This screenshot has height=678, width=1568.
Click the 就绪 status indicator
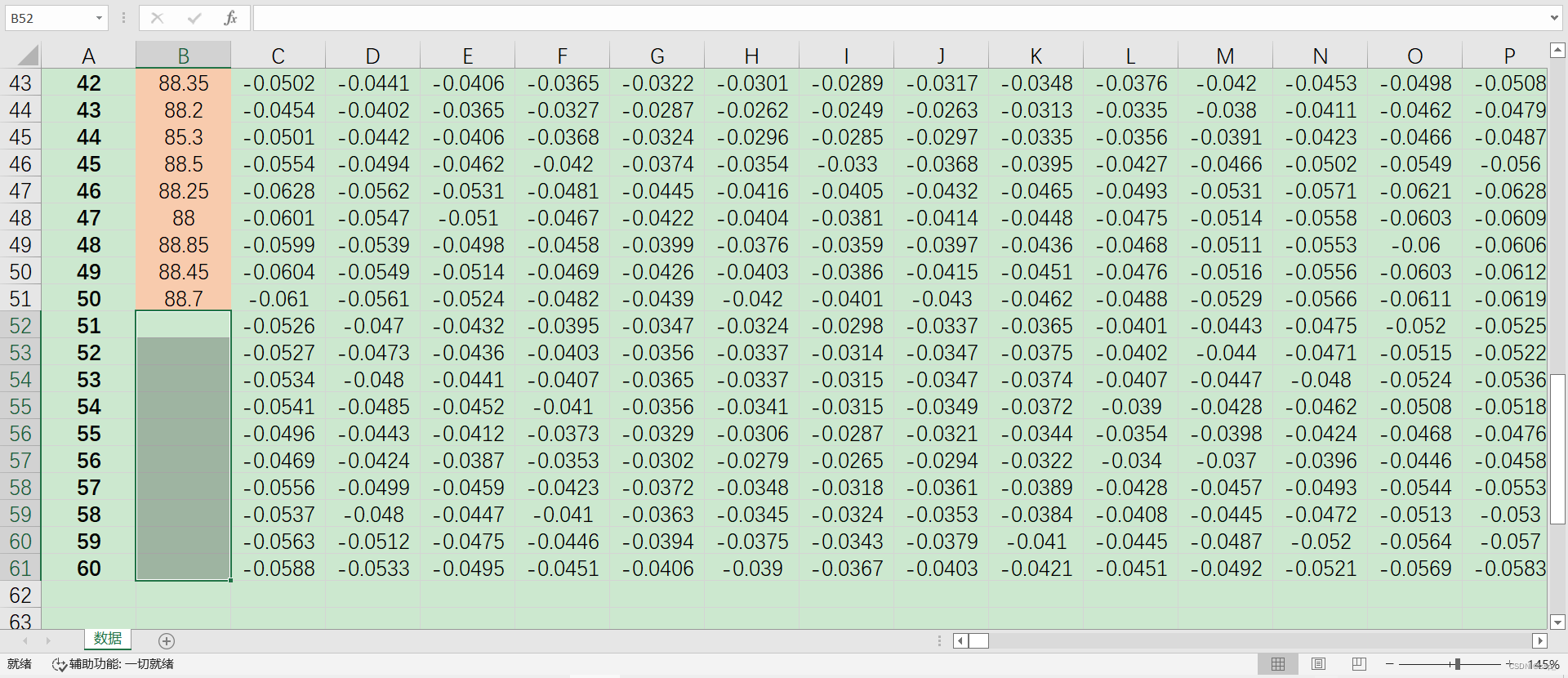pos(20,664)
